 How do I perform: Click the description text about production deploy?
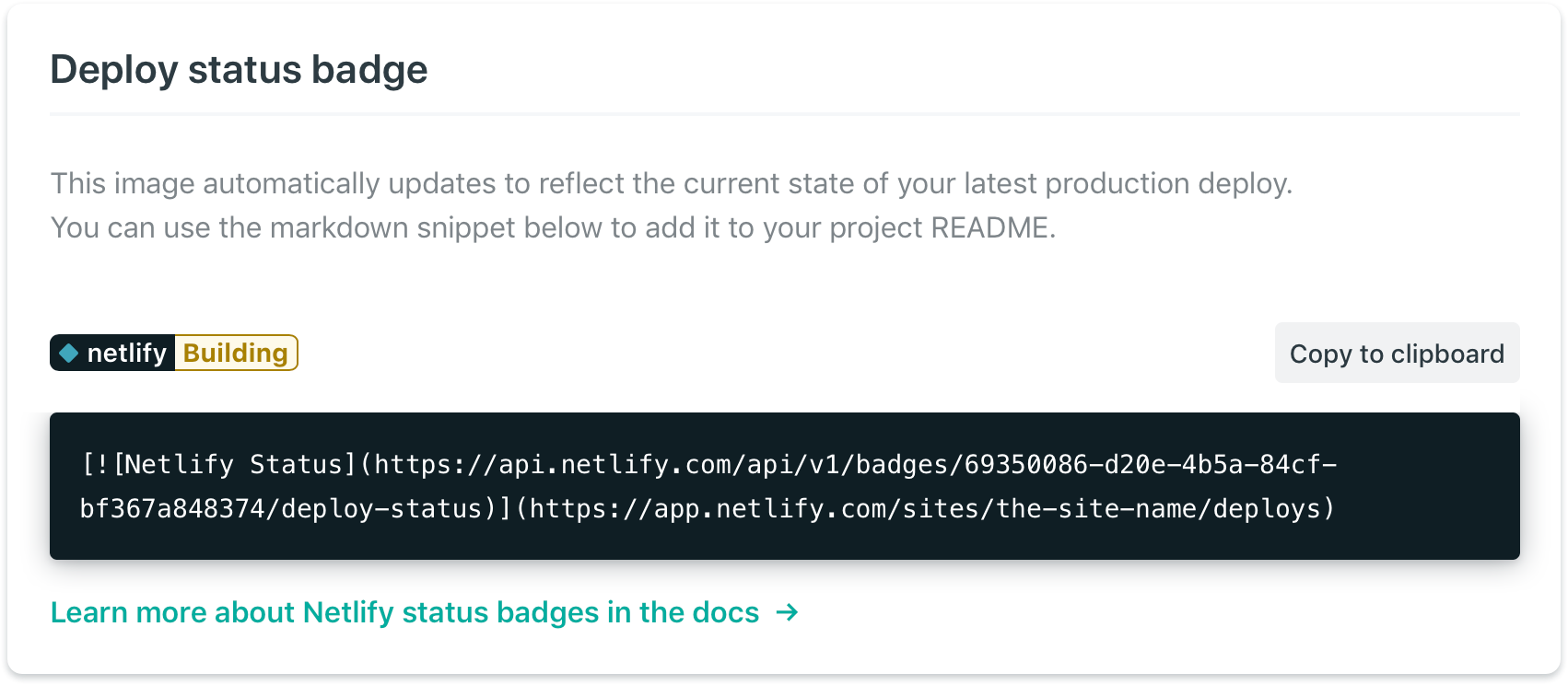pyautogui.click(x=673, y=183)
